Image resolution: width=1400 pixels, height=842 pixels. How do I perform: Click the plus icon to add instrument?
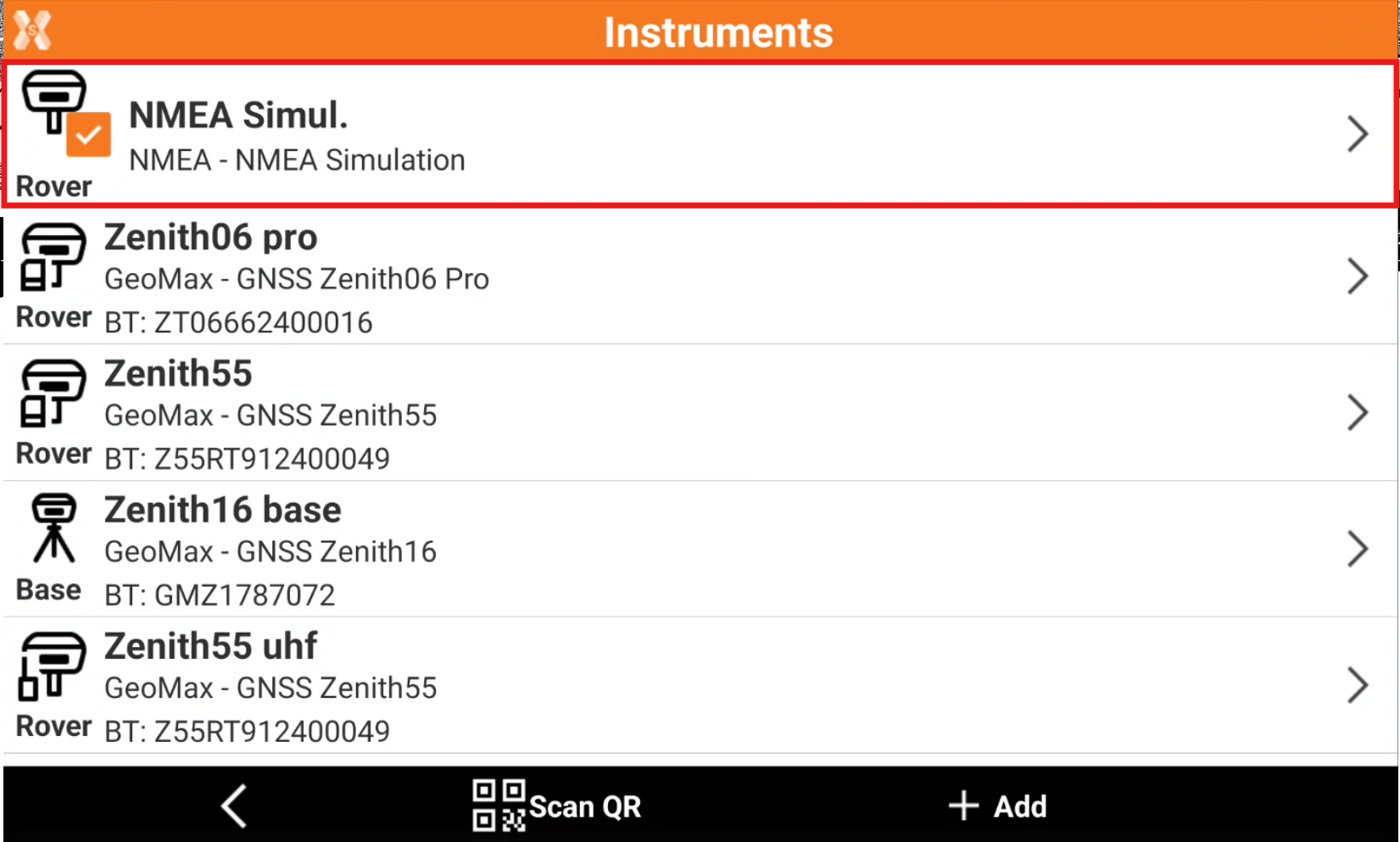[x=963, y=806]
